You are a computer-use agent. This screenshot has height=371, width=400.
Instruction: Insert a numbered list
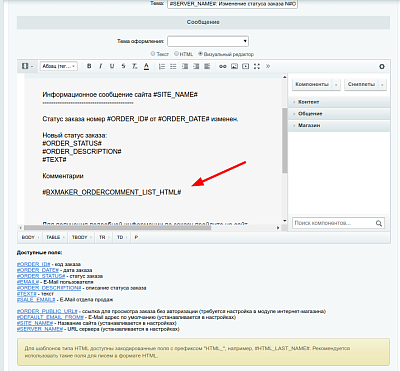[162, 66]
